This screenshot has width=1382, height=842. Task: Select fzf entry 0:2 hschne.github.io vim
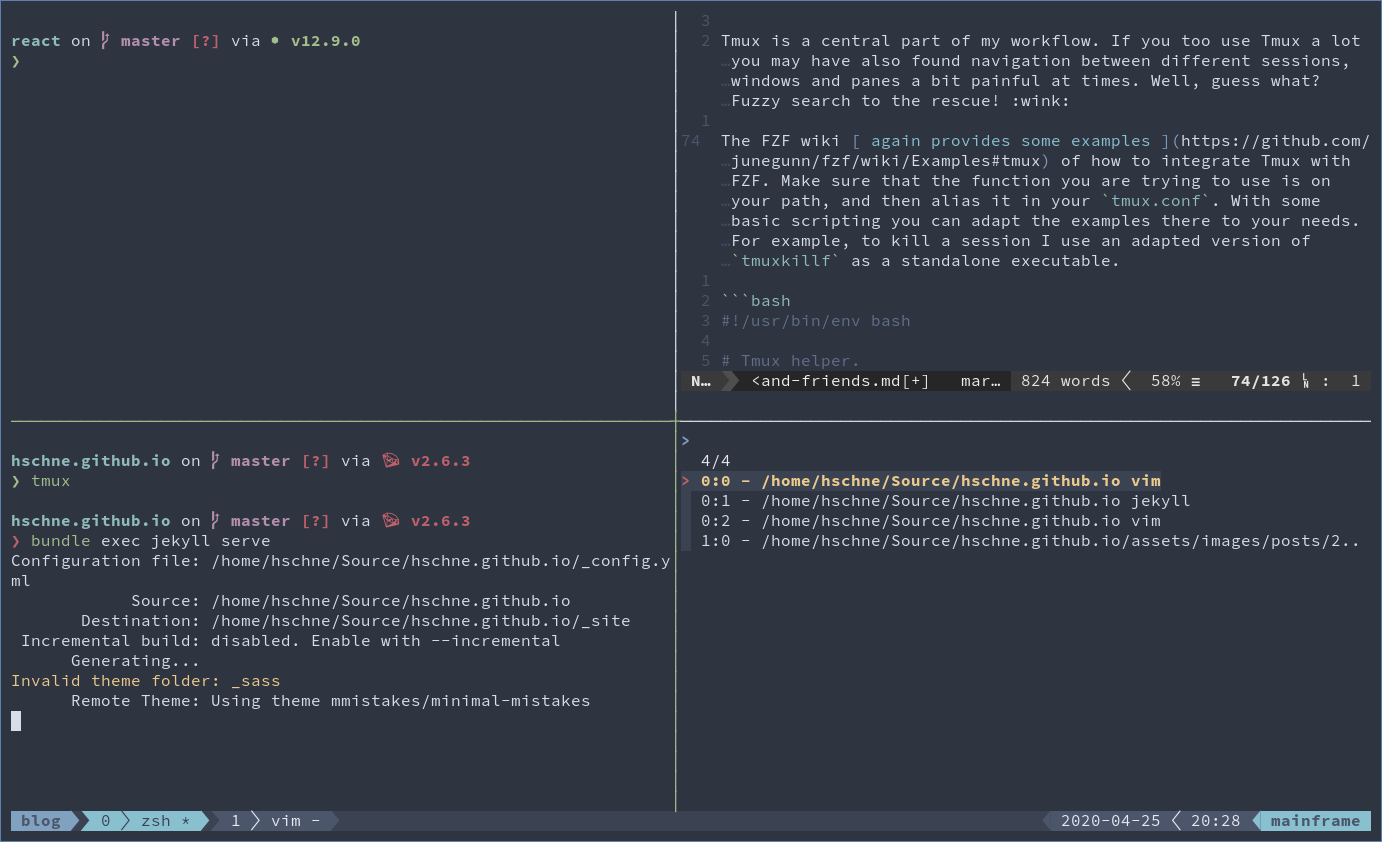931,521
